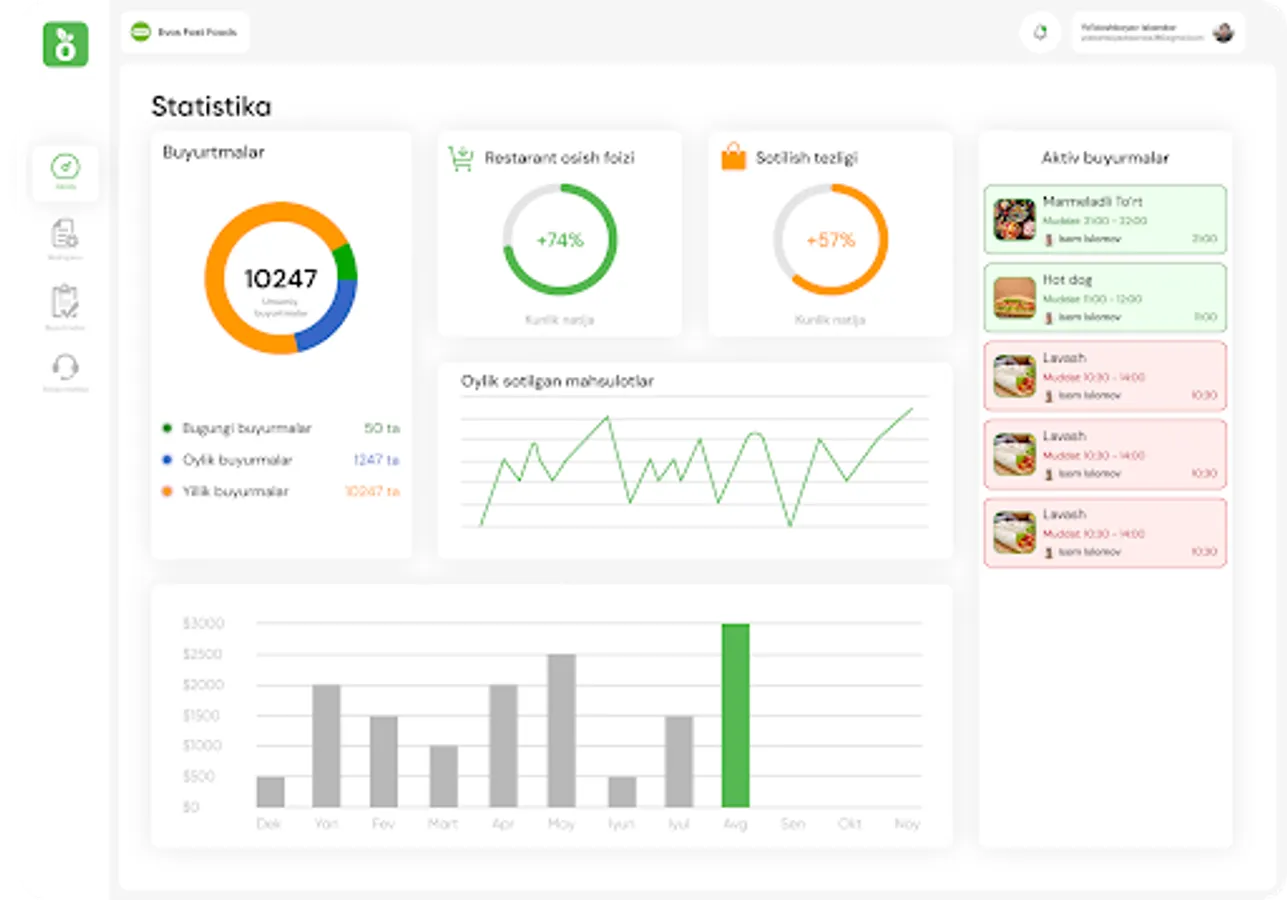Open the document settings sidebar icon
The height and width of the screenshot is (900, 1287).
pyautogui.click(x=65, y=234)
